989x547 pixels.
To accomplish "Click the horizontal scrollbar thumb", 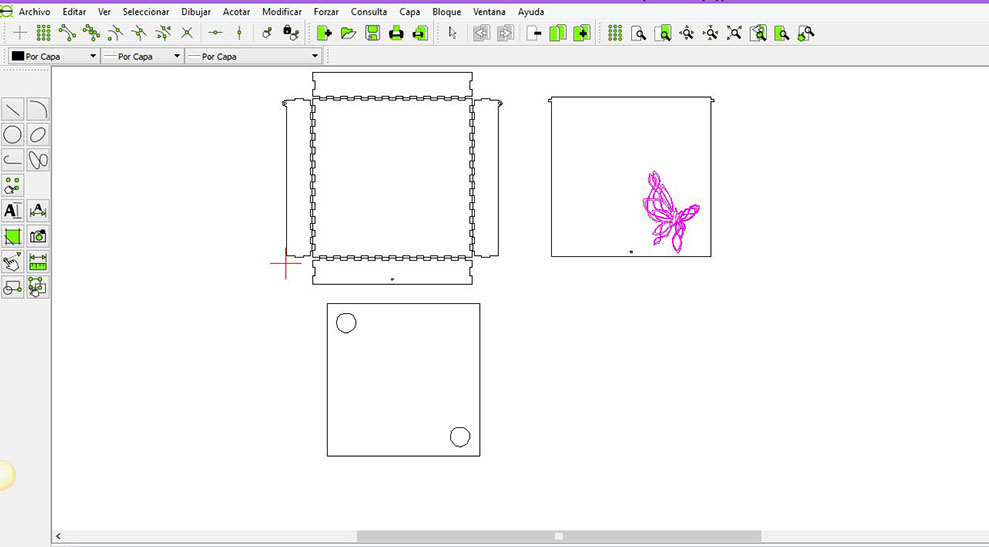I will pyautogui.click(x=559, y=536).
